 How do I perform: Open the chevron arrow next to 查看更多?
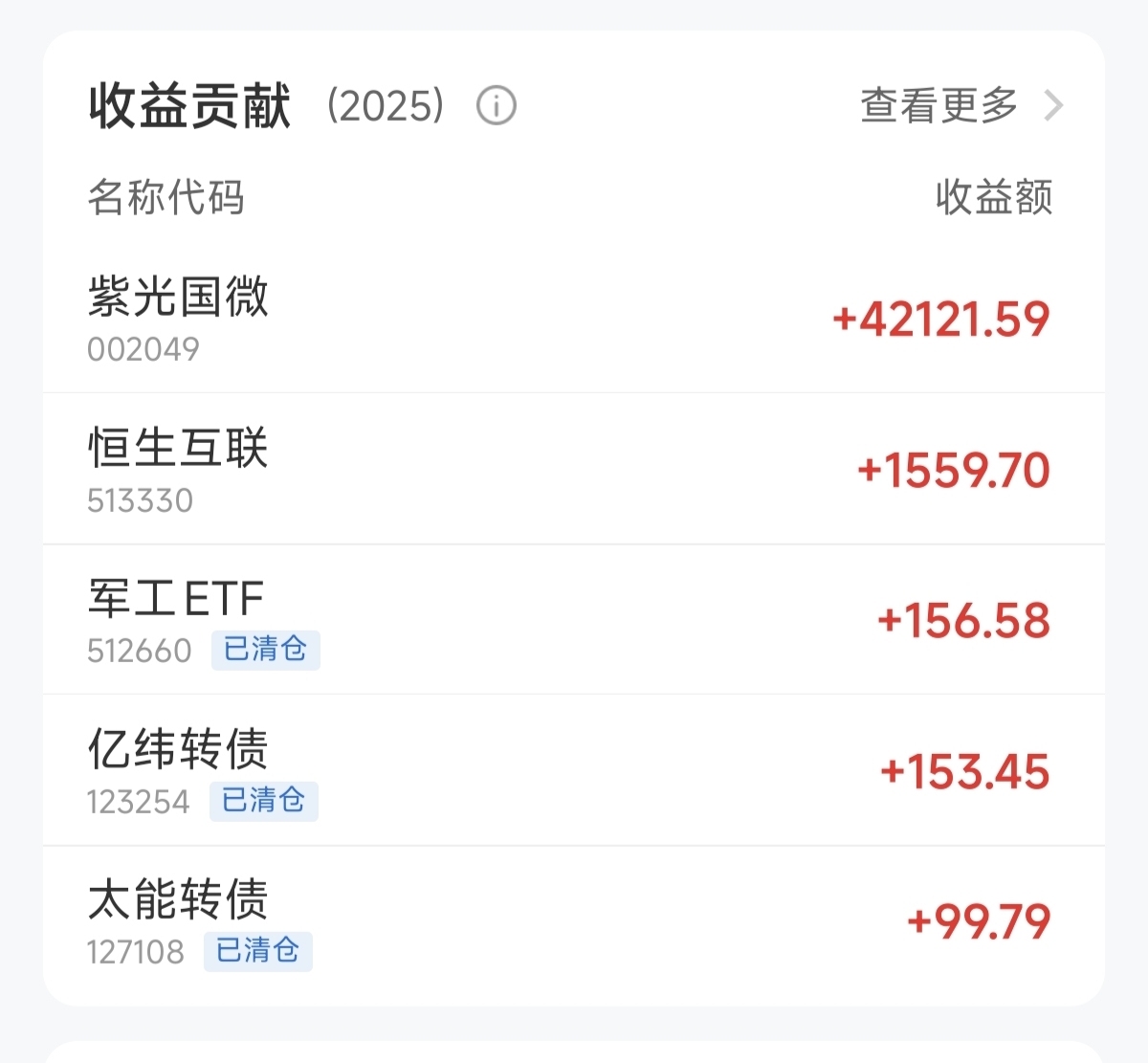click(x=1053, y=105)
